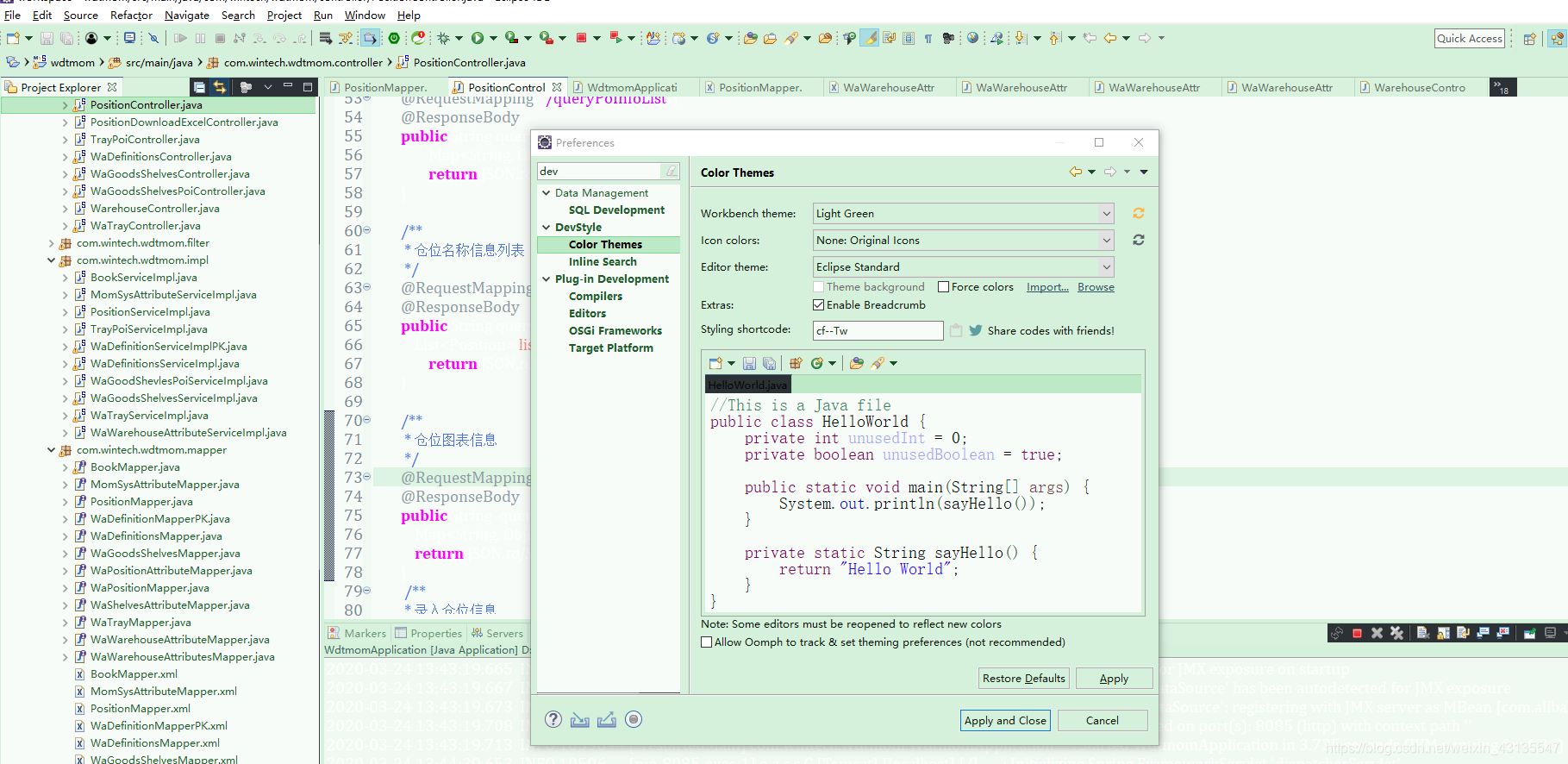Click Link with Editor icon in Project Explorer
This screenshot has width=1568, height=764.
coord(220,87)
